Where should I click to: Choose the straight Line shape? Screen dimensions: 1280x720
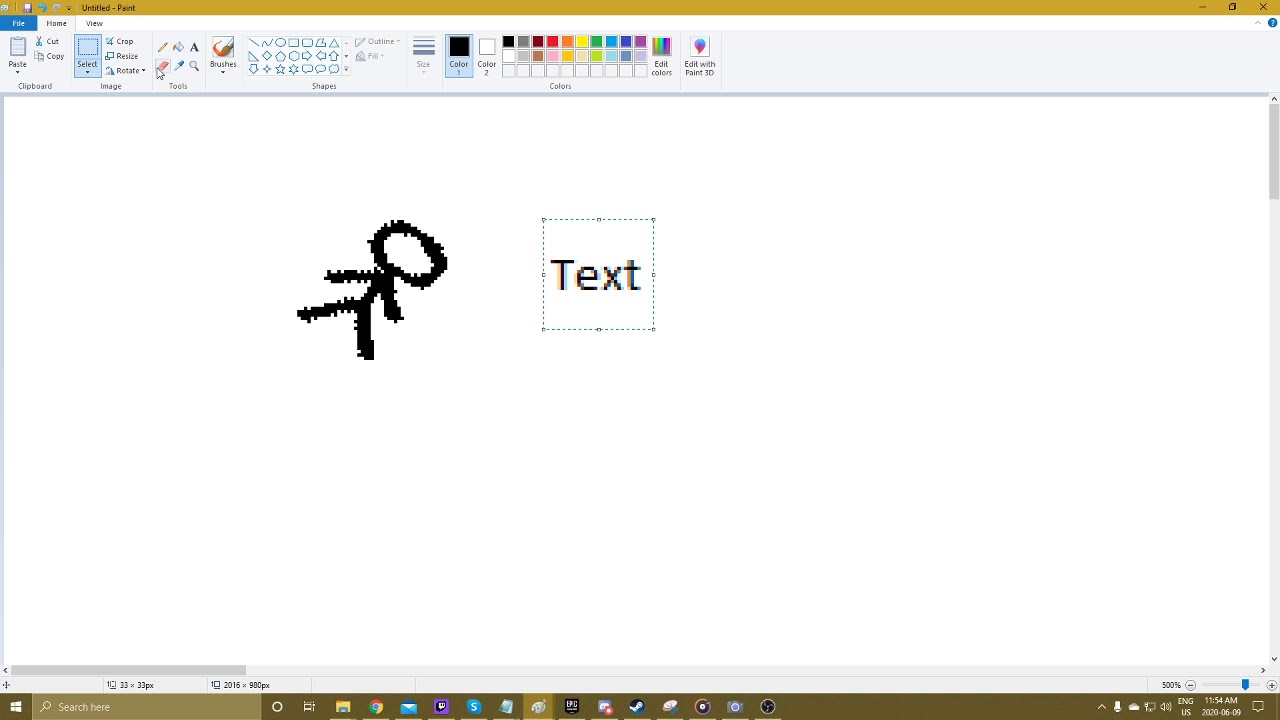point(253,43)
